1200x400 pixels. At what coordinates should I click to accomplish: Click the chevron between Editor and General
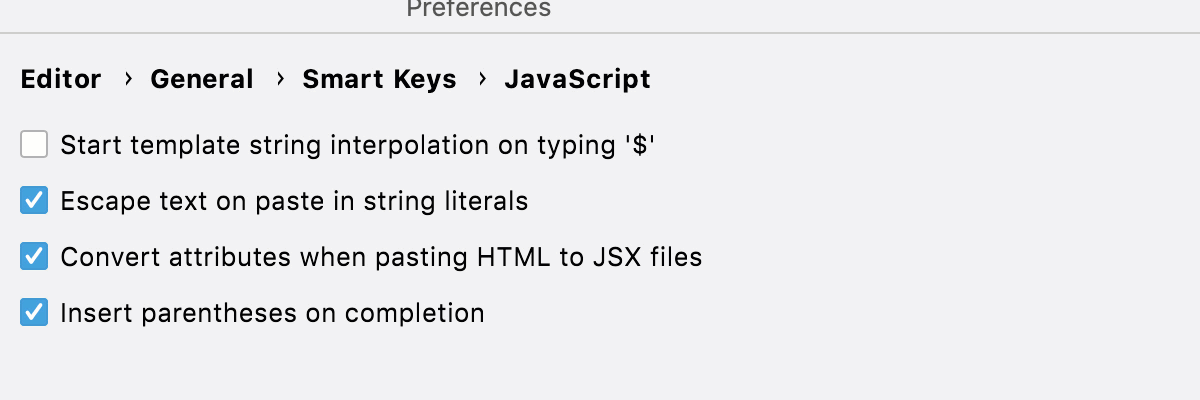pos(127,79)
